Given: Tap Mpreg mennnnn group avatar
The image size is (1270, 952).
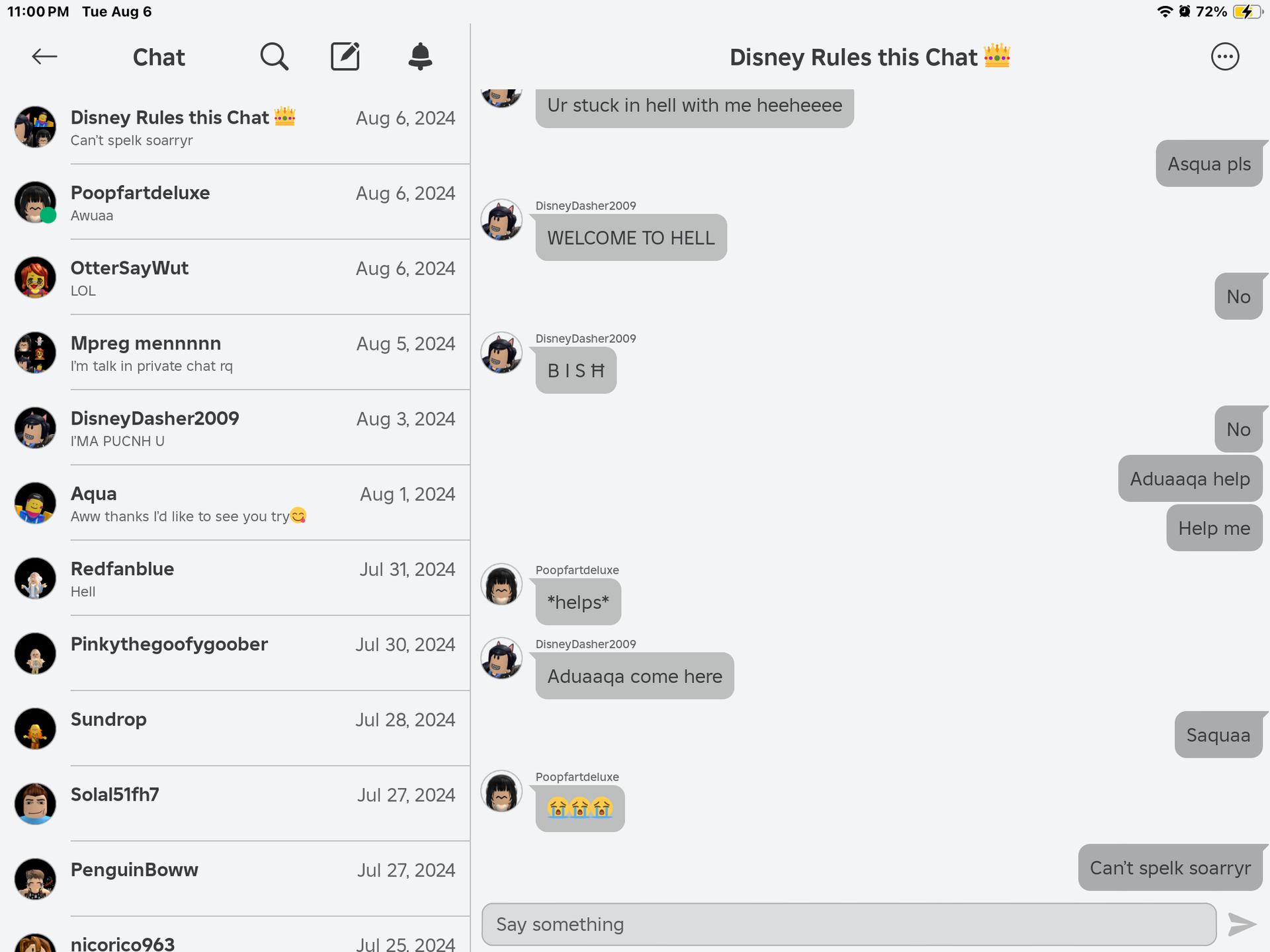Looking at the screenshot, I should tap(35, 352).
